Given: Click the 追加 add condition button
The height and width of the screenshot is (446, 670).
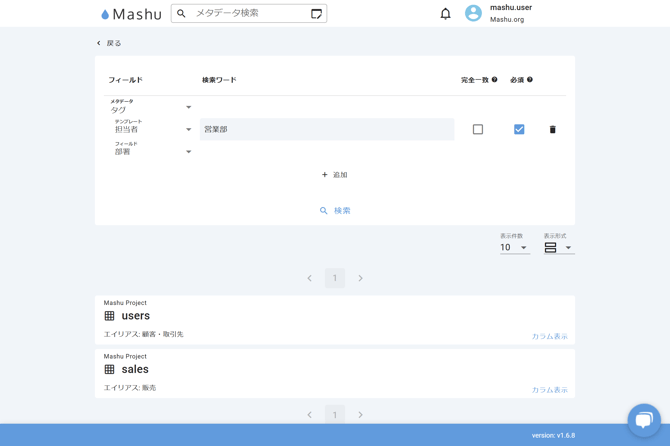Looking at the screenshot, I should click(x=335, y=175).
